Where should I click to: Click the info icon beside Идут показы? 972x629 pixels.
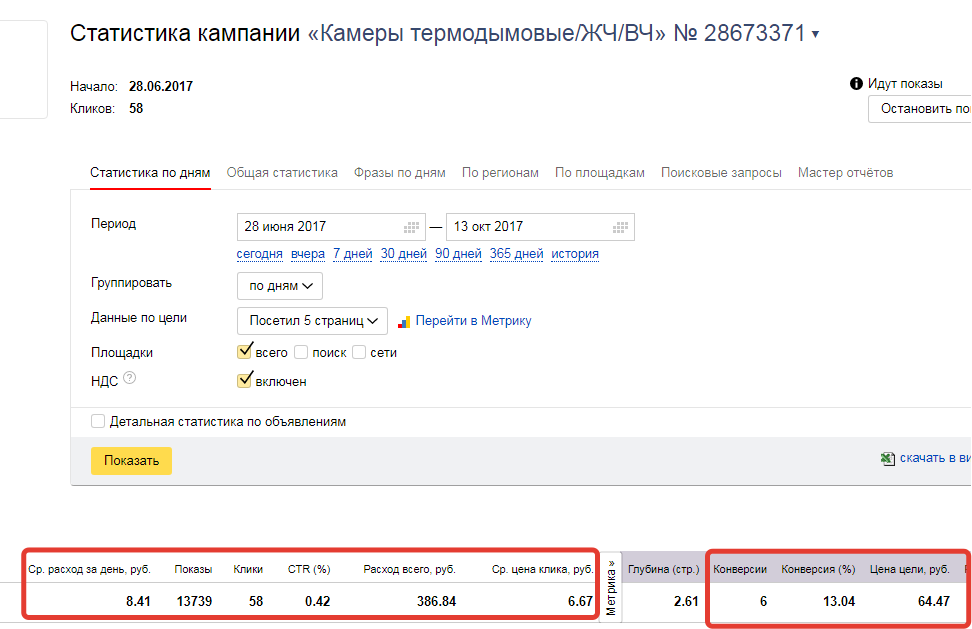click(x=856, y=84)
